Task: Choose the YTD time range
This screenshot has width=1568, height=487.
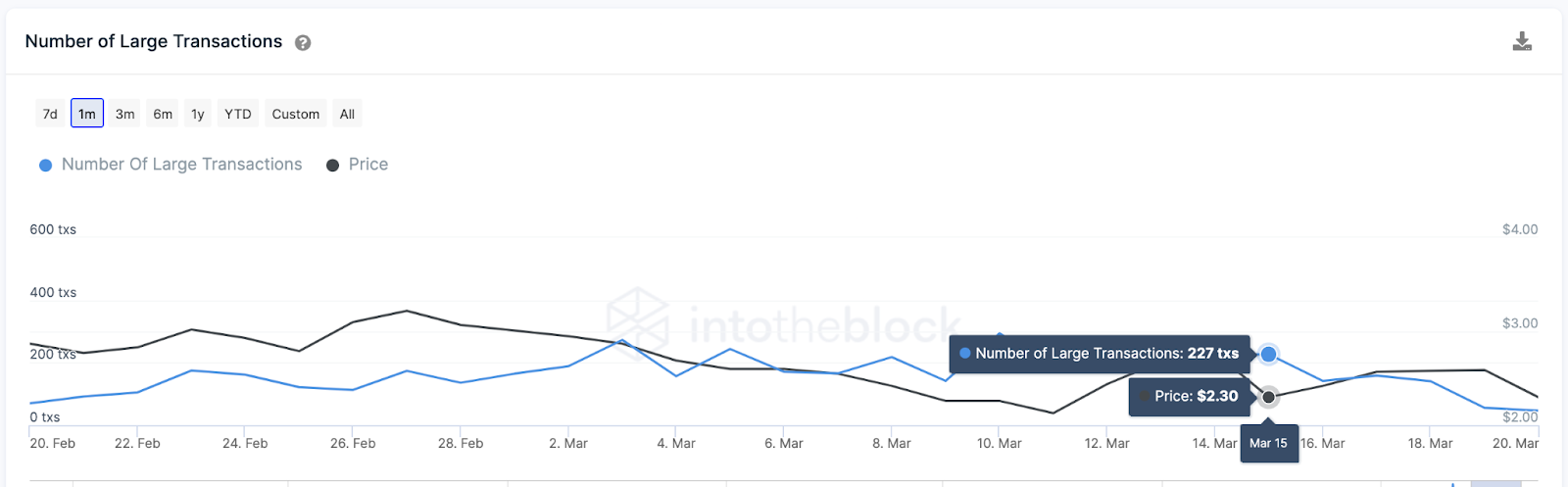Action: tap(238, 114)
